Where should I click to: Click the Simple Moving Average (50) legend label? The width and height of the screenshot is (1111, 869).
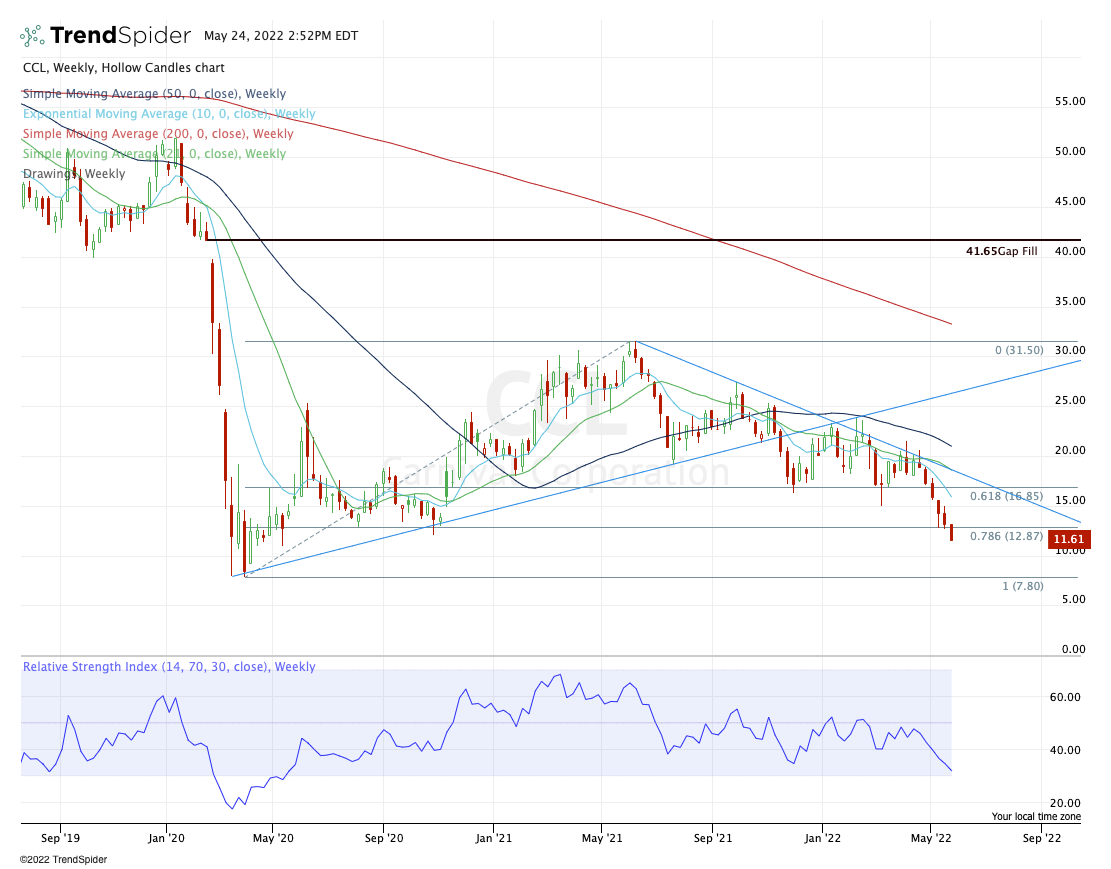click(x=154, y=94)
